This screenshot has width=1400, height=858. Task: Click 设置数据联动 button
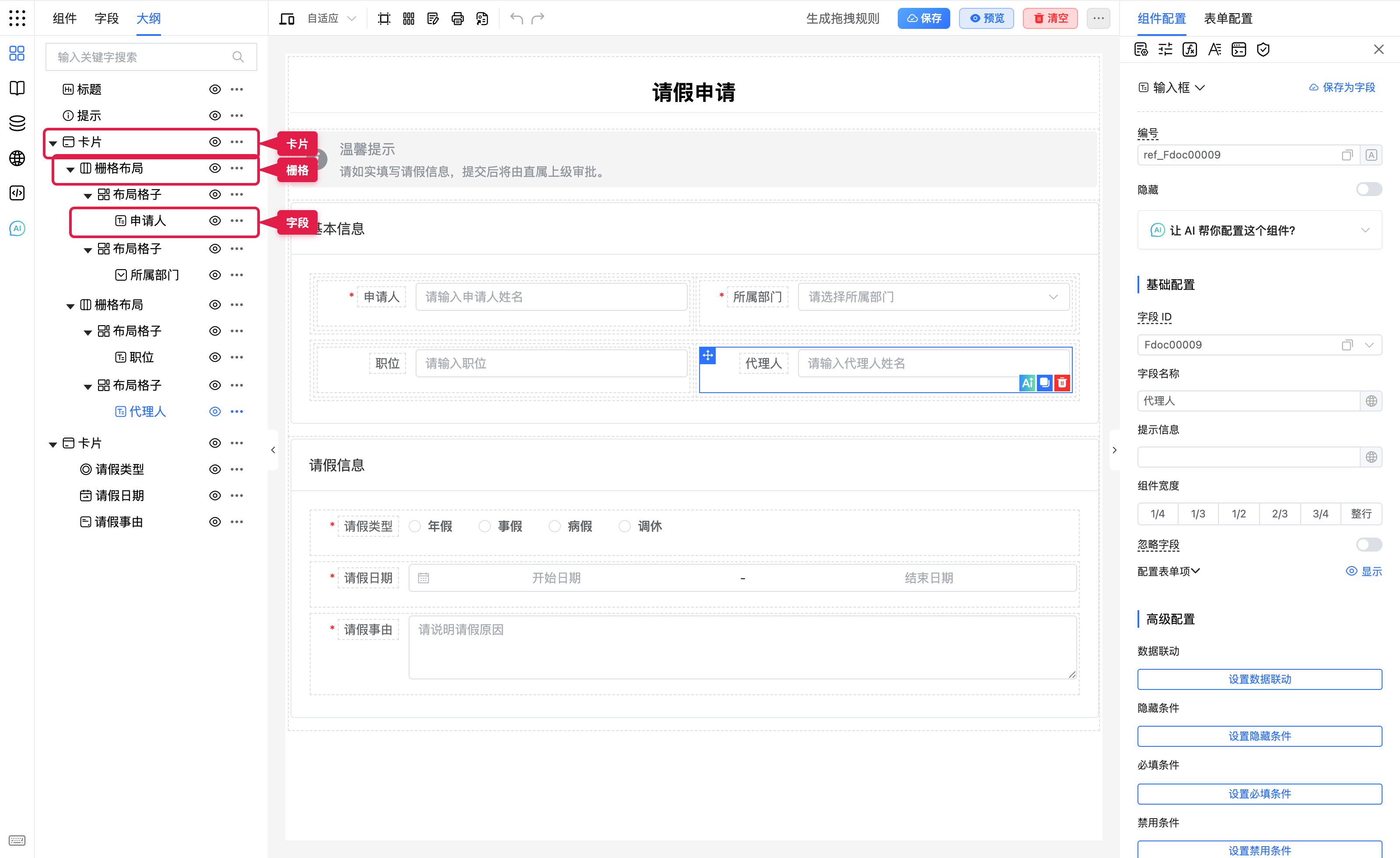(x=1259, y=679)
